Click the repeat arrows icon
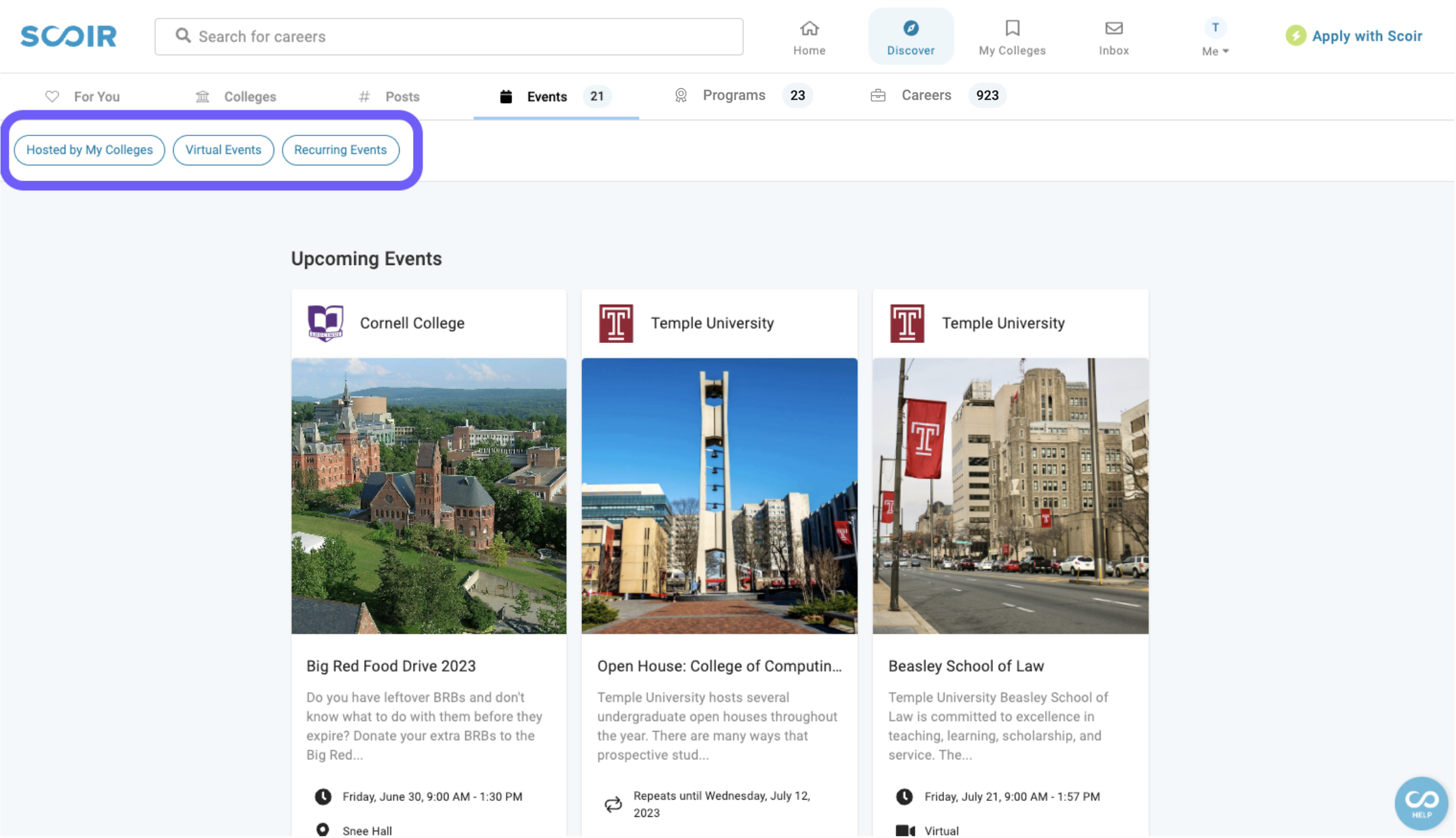The height and width of the screenshot is (838, 1456). 613,804
